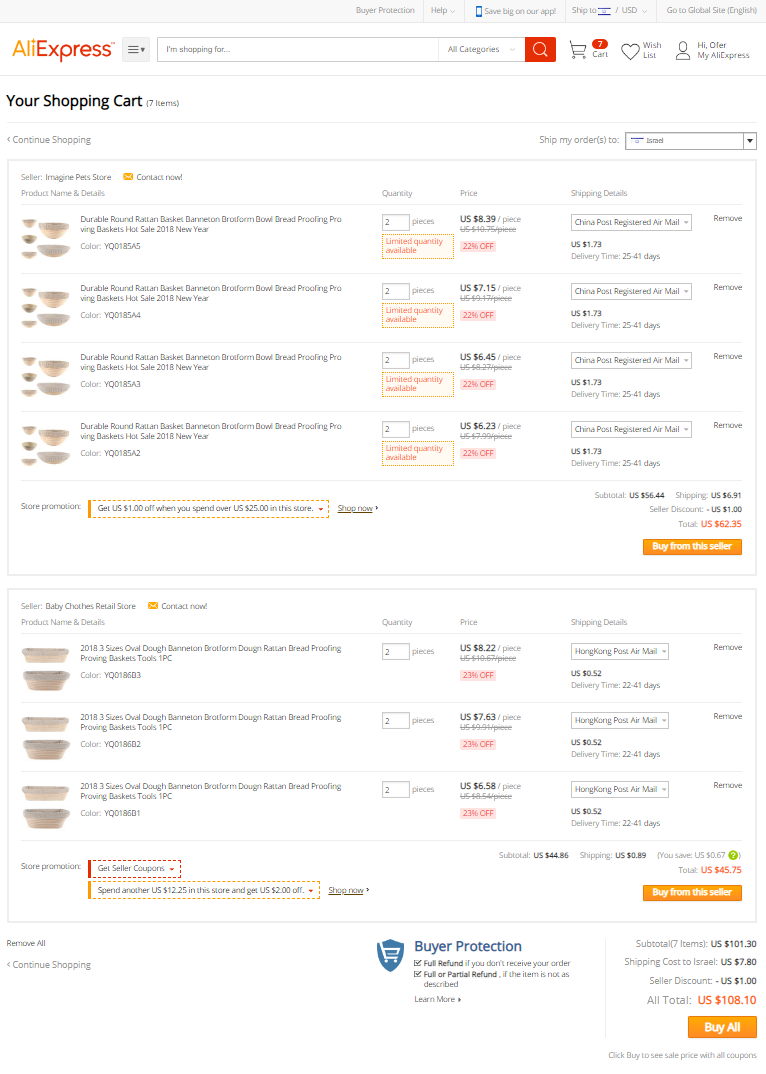766x1074 pixels.
Task: Click the Remove All link
Action: coord(26,943)
